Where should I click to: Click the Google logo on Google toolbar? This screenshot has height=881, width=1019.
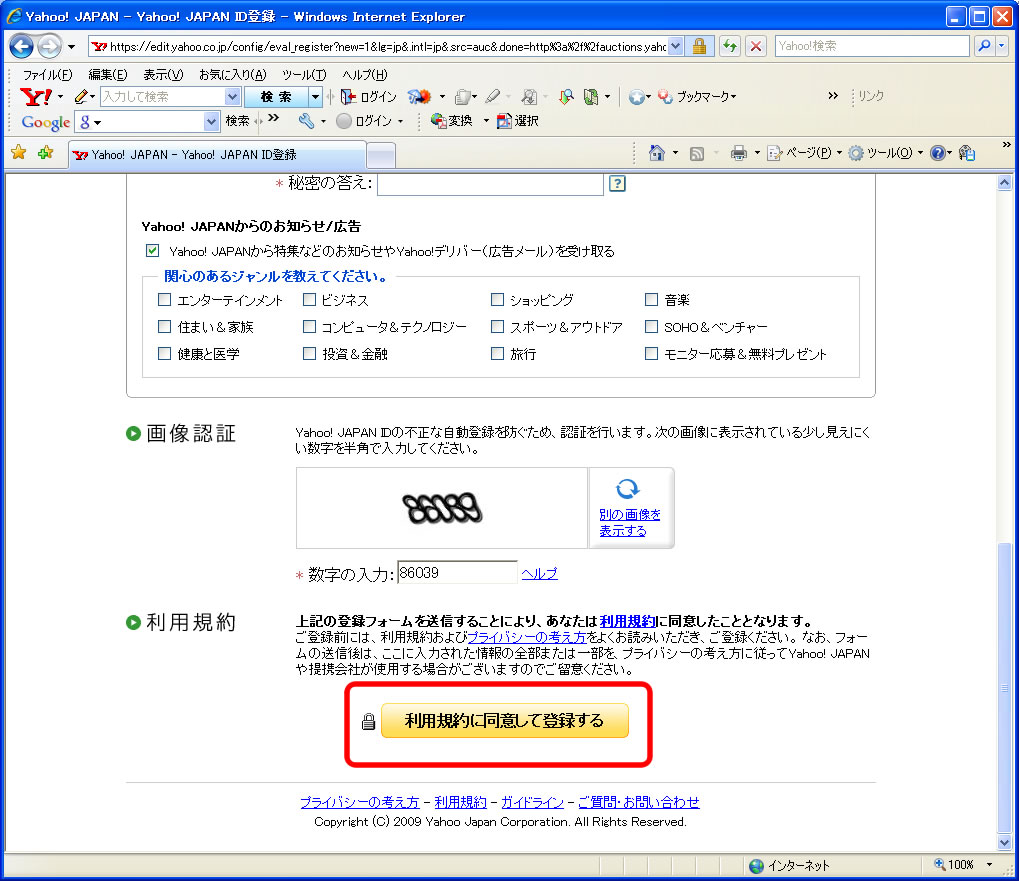click(x=45, y=121)
